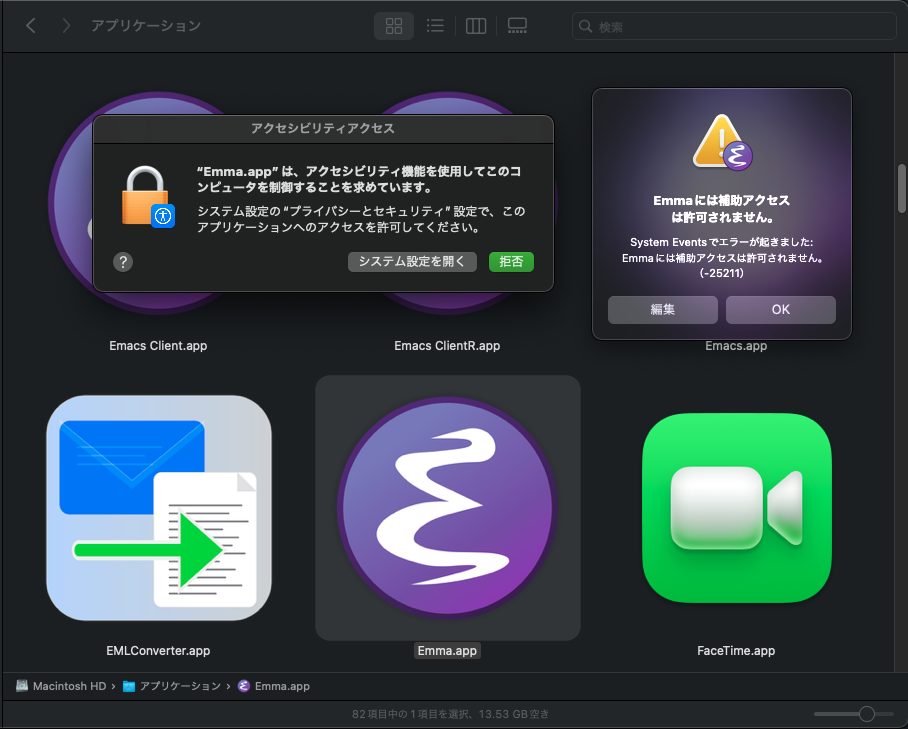Click アプリケーション folder in the path bar
Viewport: 908px width, 729px height.
(x=172, y=686)
